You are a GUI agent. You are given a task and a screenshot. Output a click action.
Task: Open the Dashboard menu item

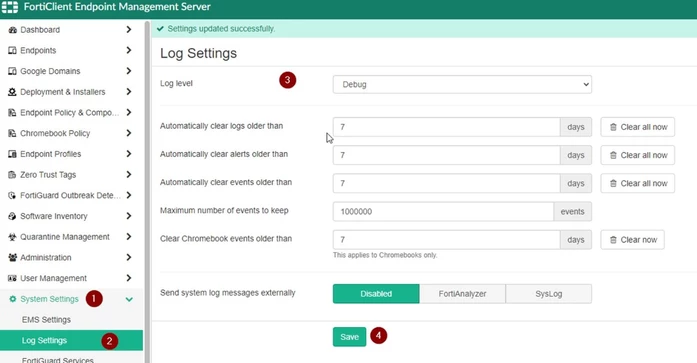point(71,30)
